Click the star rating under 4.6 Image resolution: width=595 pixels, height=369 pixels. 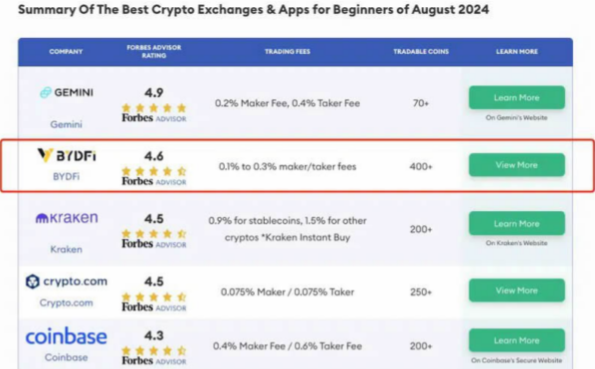[154, 172]
